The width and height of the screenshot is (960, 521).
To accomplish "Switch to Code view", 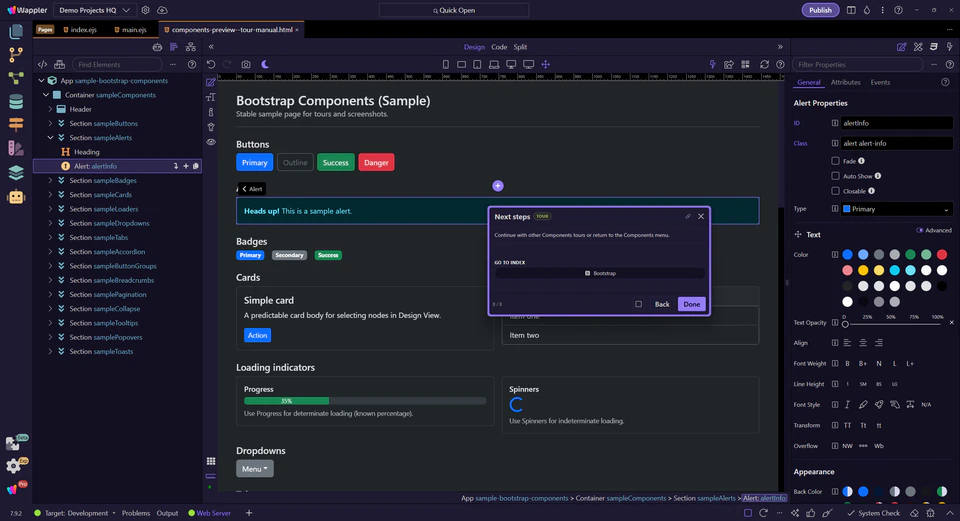I will 499,47.
